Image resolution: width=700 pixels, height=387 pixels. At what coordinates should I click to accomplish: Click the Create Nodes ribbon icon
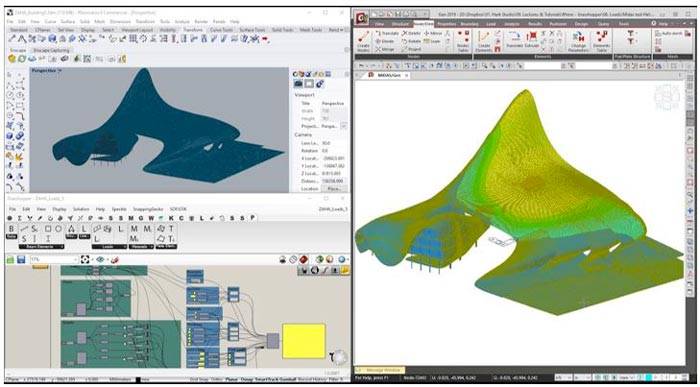pos(363,41)
